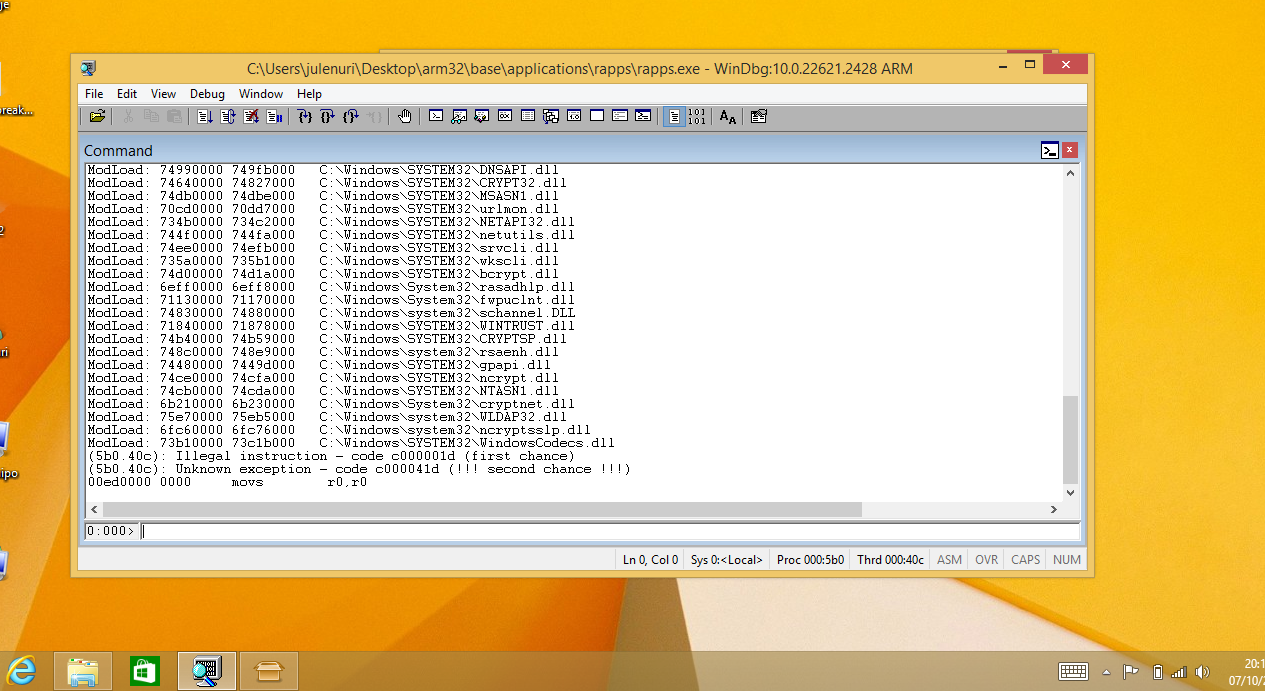1265x691 pixels.
Task: Click the Step Into toolbar icon
Action: click(x=305, y=116)
